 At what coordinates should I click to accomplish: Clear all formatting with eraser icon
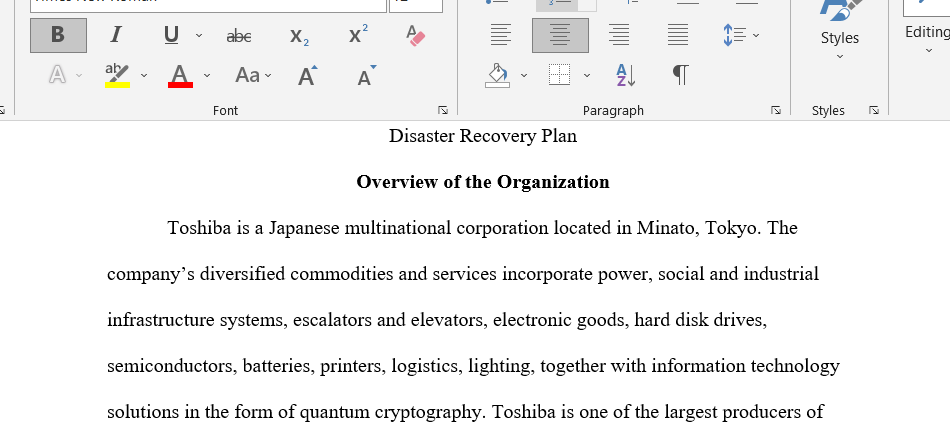416,36
